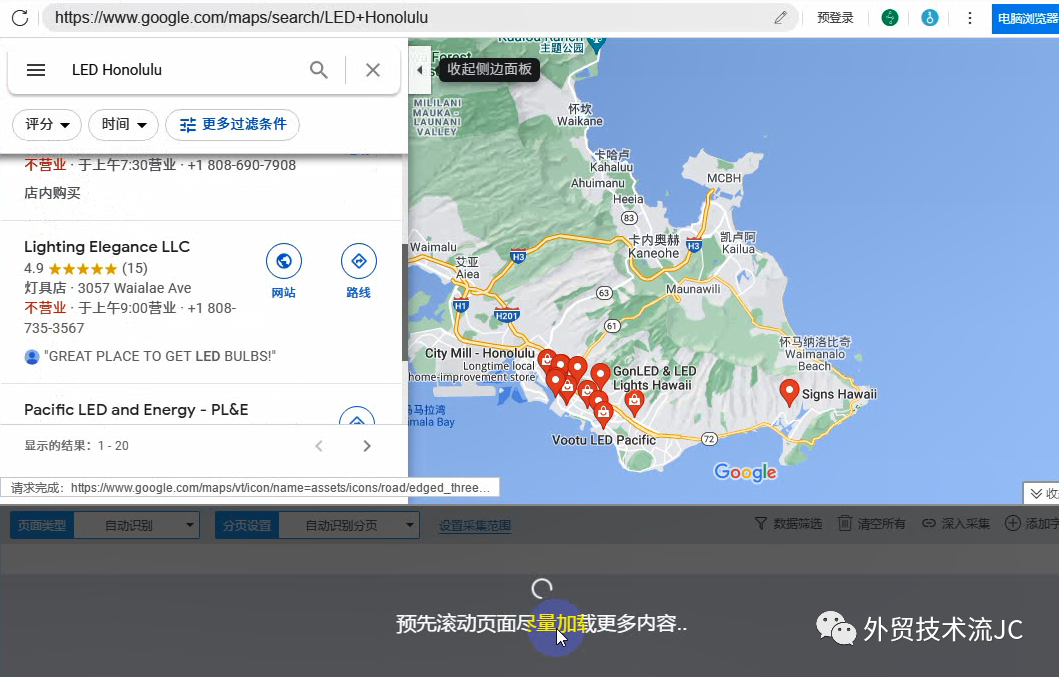Click the 预登录 pre-login button
Viewport: 1059px width, 677px height.
835,18
